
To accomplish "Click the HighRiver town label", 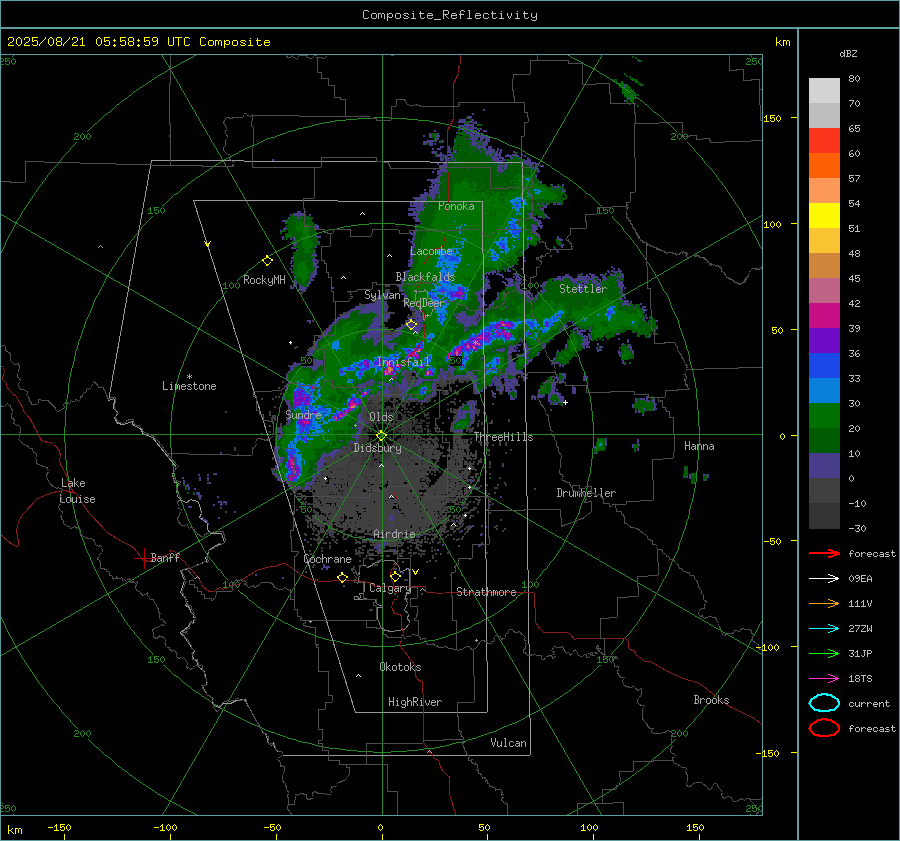I will 415,702.
